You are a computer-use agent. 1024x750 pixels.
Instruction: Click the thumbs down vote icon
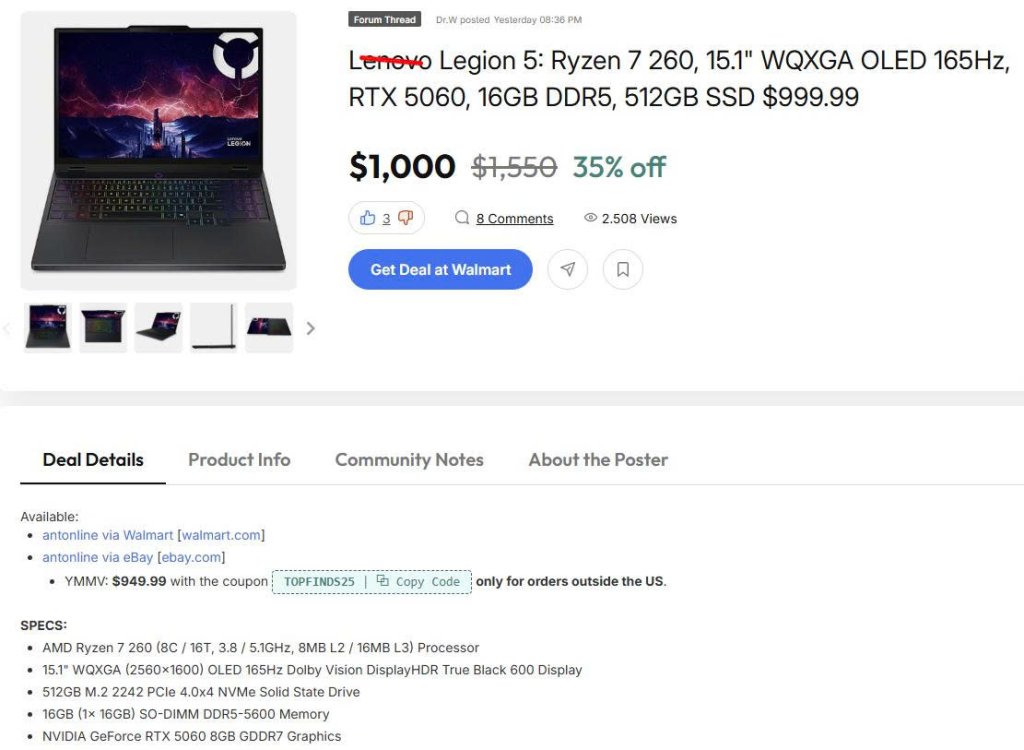[x=406, y=218]
